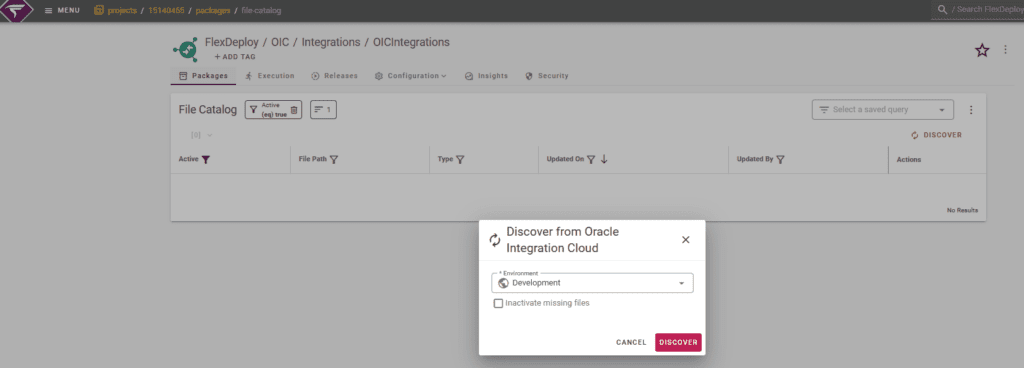
Task: Open project options kebab menu beside star
Action: (x=1005, y=50)
